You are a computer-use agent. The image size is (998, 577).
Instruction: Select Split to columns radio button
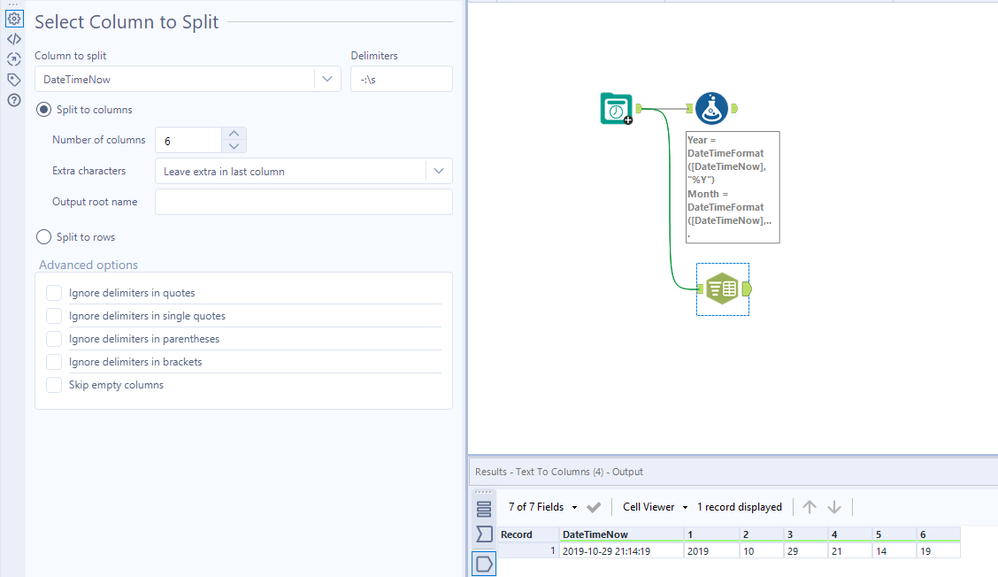43,109
